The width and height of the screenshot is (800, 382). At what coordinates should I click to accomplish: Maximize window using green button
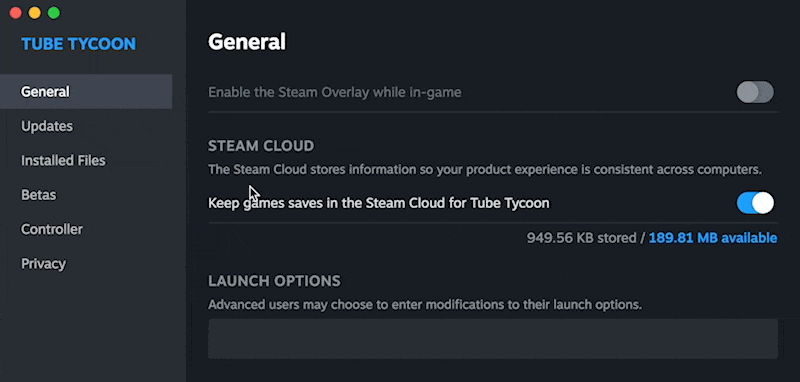tap(54, 13)
